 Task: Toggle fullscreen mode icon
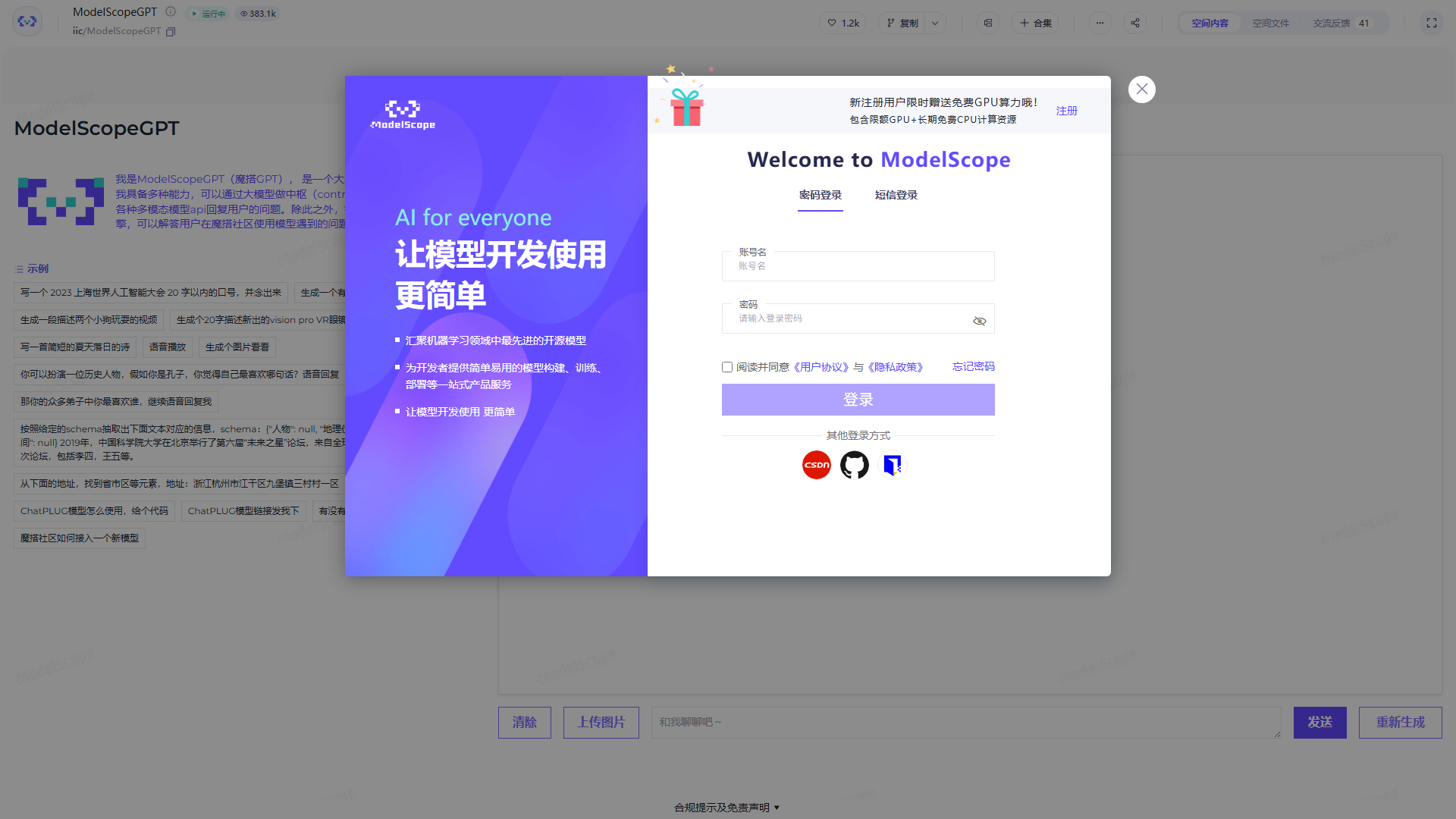click(x=1432, y=23)
